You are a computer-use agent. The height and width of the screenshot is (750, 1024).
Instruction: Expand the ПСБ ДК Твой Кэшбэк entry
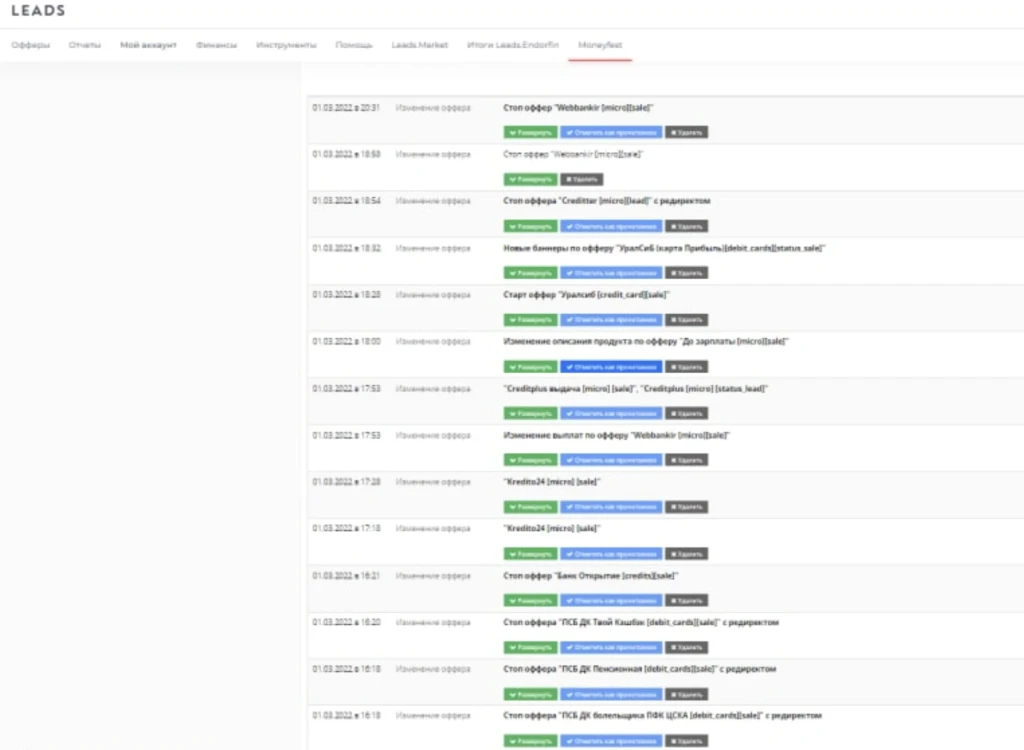530,647
